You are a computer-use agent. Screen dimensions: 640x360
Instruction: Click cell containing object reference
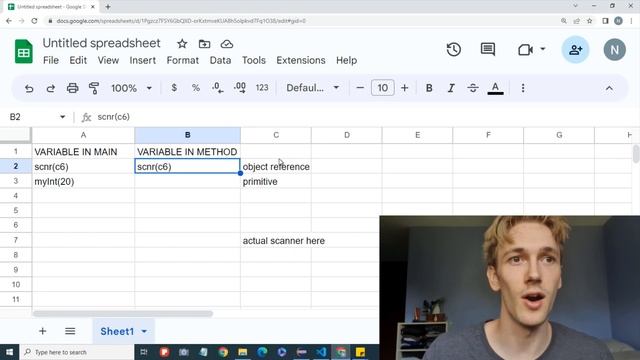coord(276,167)
